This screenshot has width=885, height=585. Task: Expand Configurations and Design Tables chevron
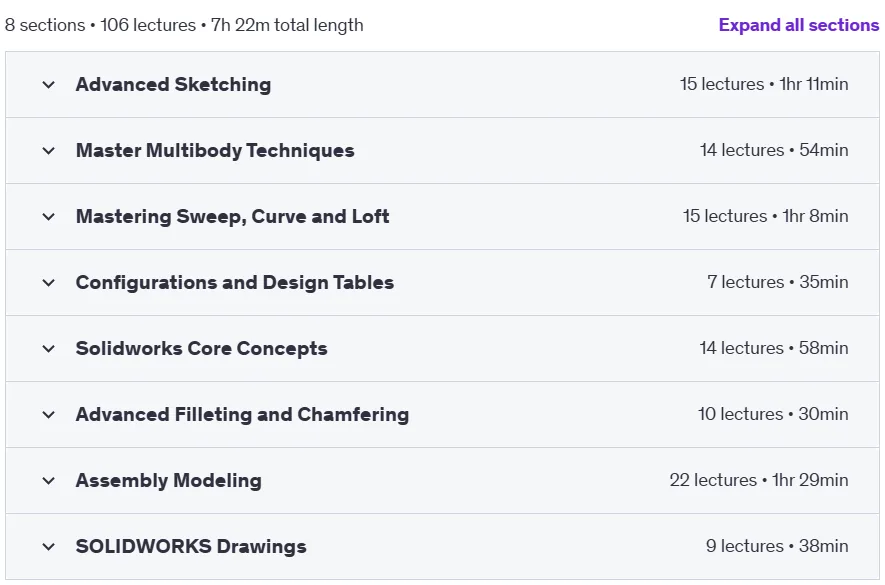[x=49, y=283]
